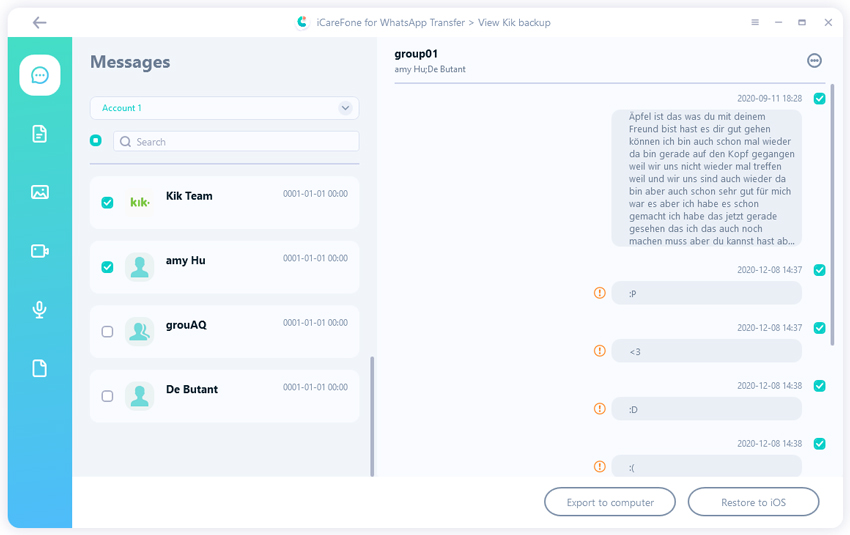This screenshot has height=535, width=850.
Task: Click the :P message bubble
Action: pos(706,293)
